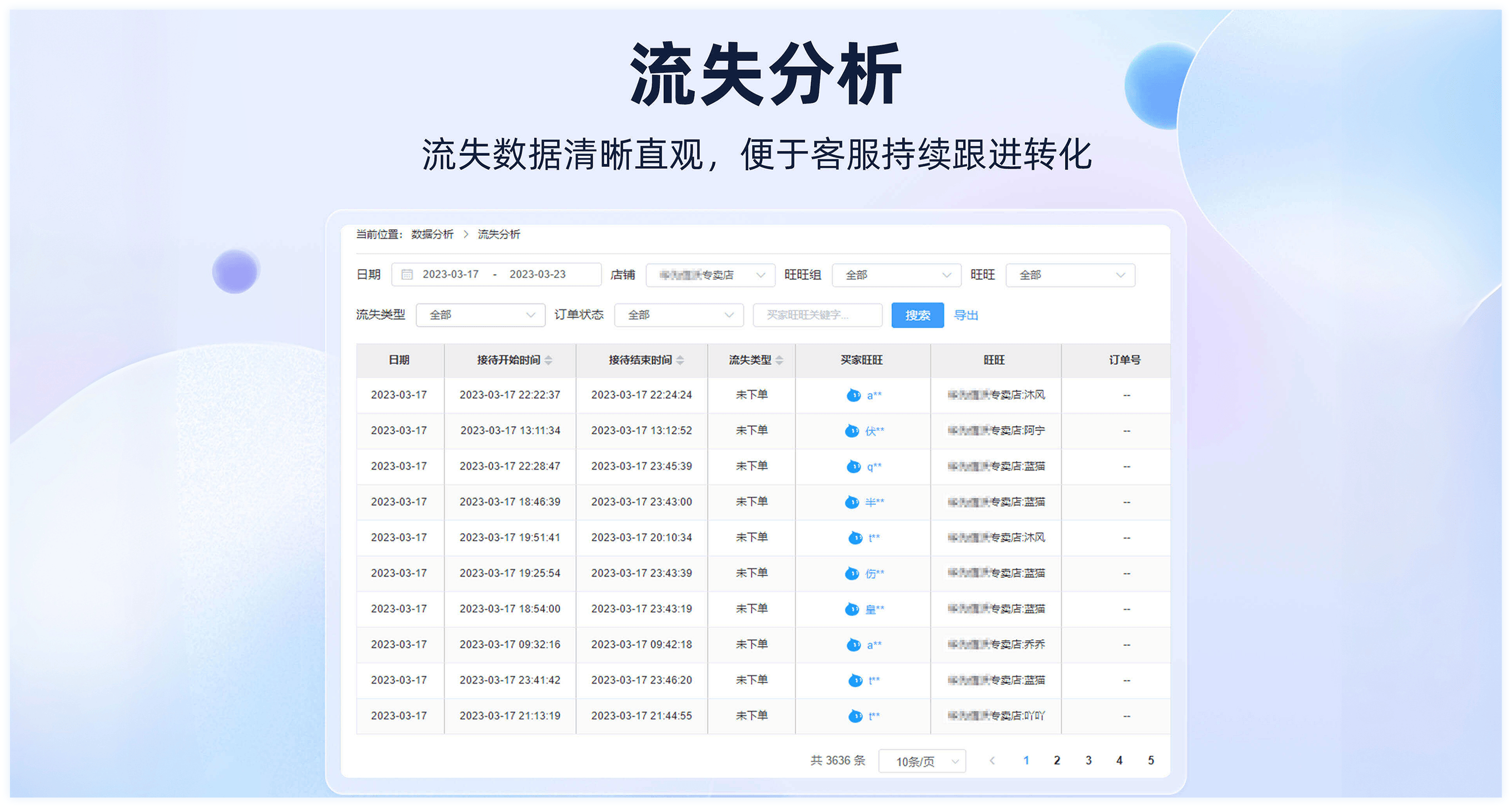Click buyer name 伏**
This screenshot has width=1512, height=807.
874,431
